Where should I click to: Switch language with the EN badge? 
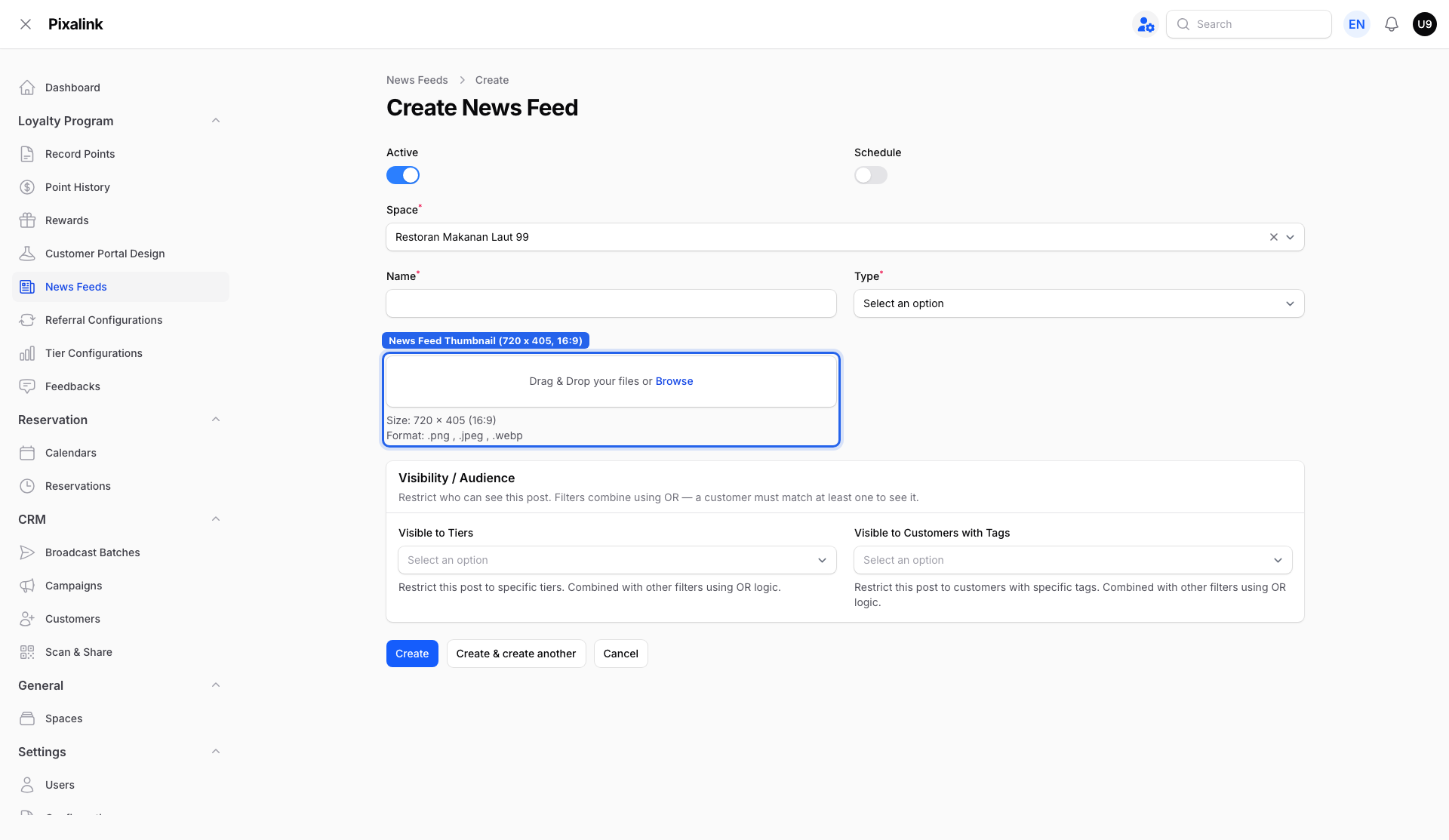pyautogui.click(x=1357, y=24)
